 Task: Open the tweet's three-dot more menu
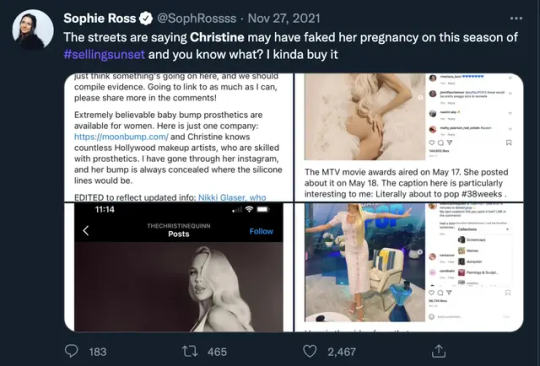coord(516,18)
